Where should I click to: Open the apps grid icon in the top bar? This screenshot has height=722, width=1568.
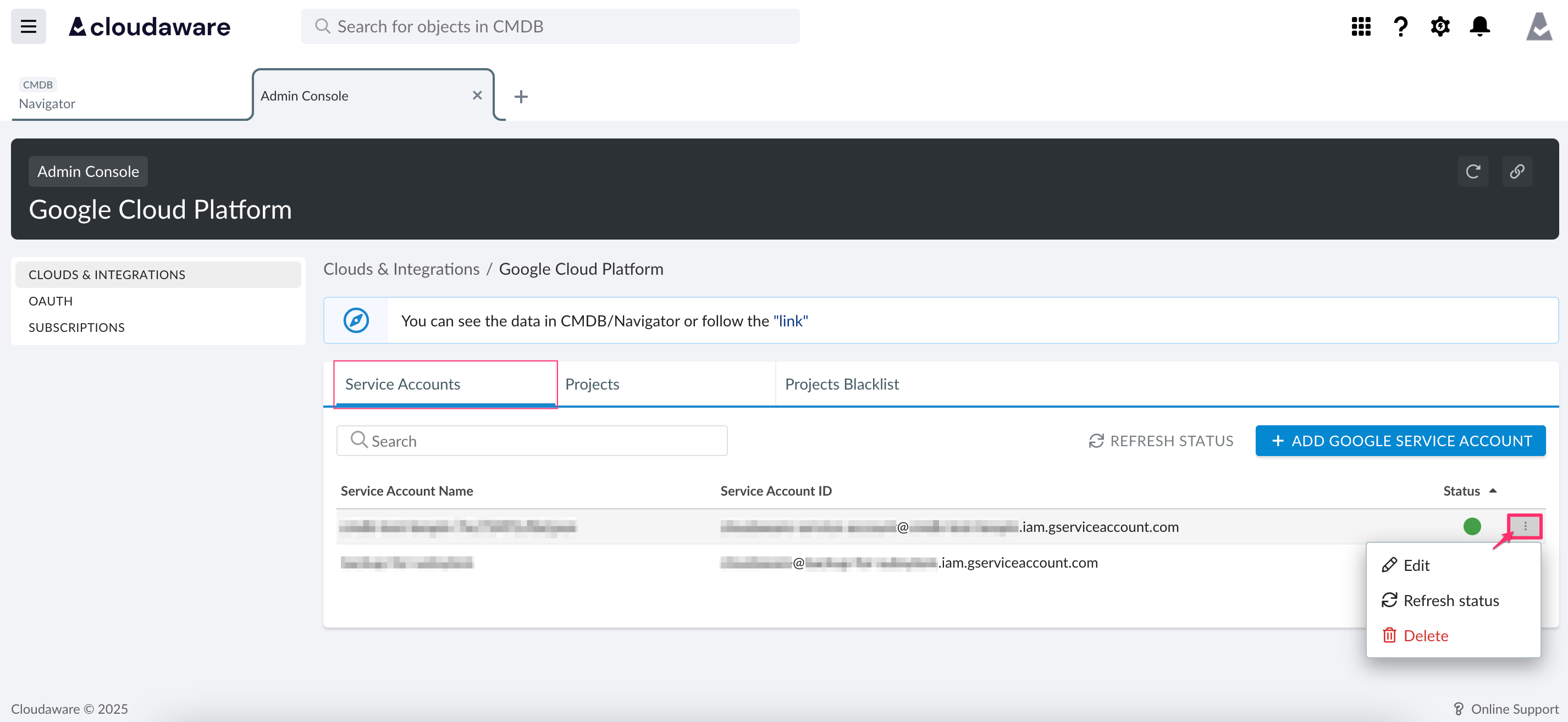click(x=1361, y=26)
